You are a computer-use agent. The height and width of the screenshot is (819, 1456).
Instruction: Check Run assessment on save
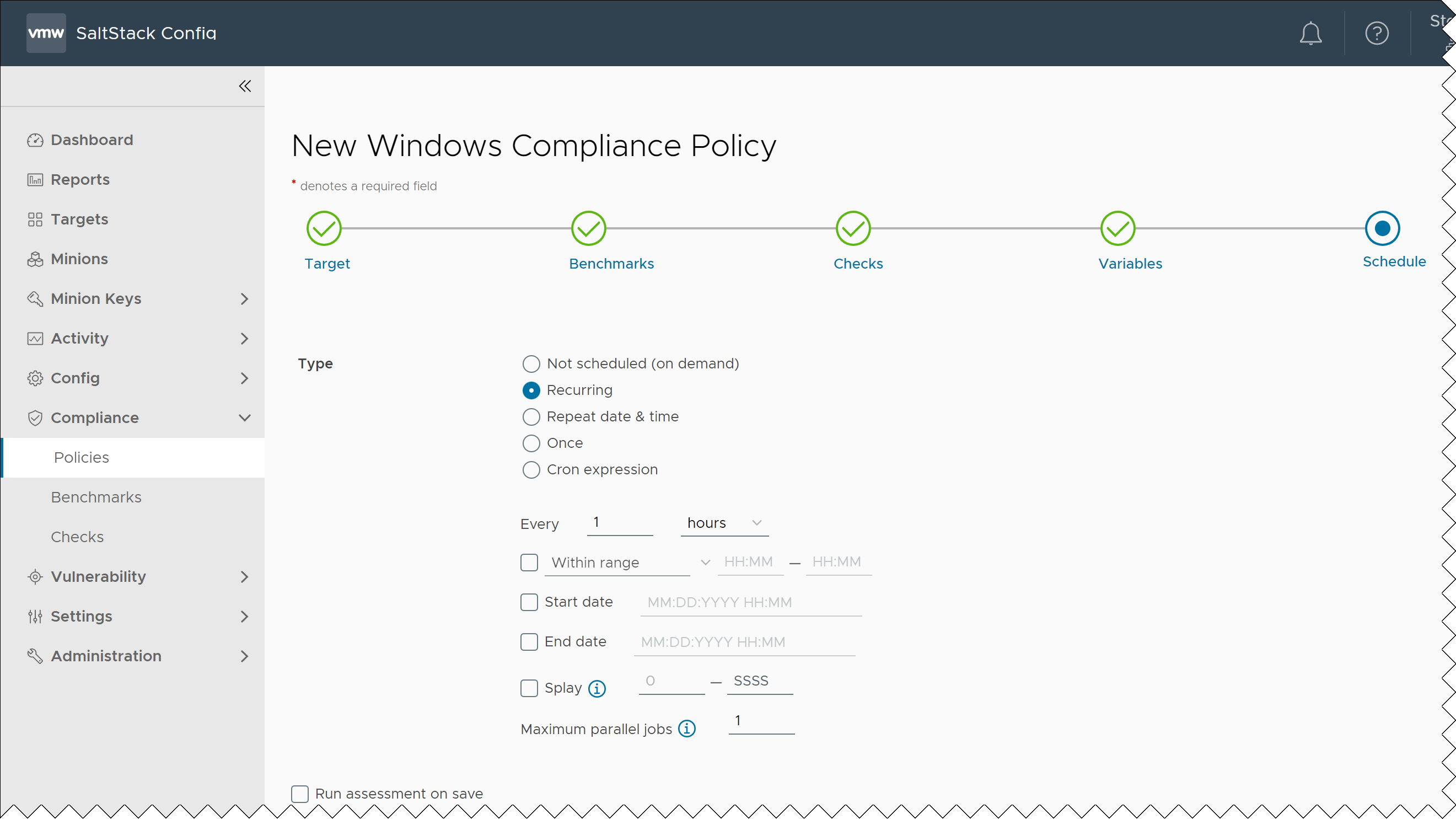299,794
